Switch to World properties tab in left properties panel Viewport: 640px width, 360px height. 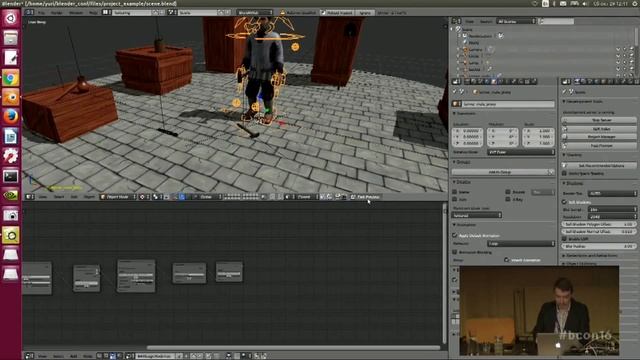coord(487,82)
